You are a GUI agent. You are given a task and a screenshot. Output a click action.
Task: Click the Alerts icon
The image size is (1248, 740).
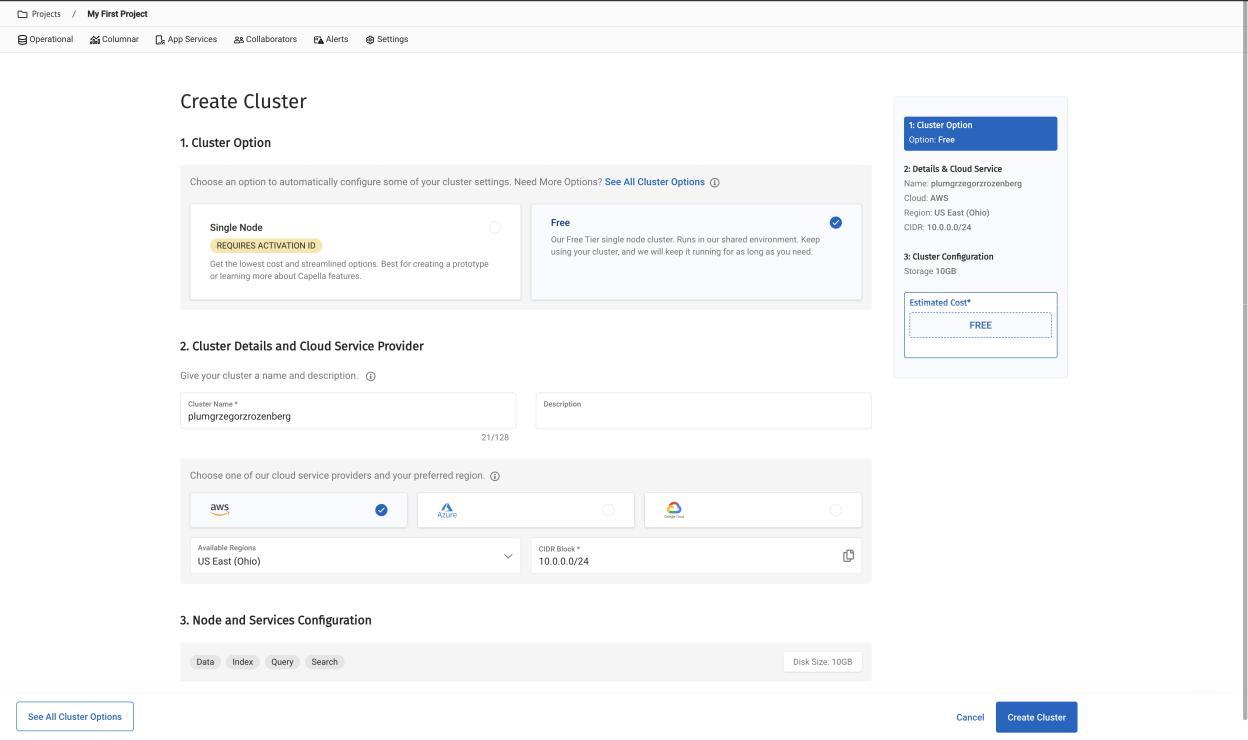318,40
